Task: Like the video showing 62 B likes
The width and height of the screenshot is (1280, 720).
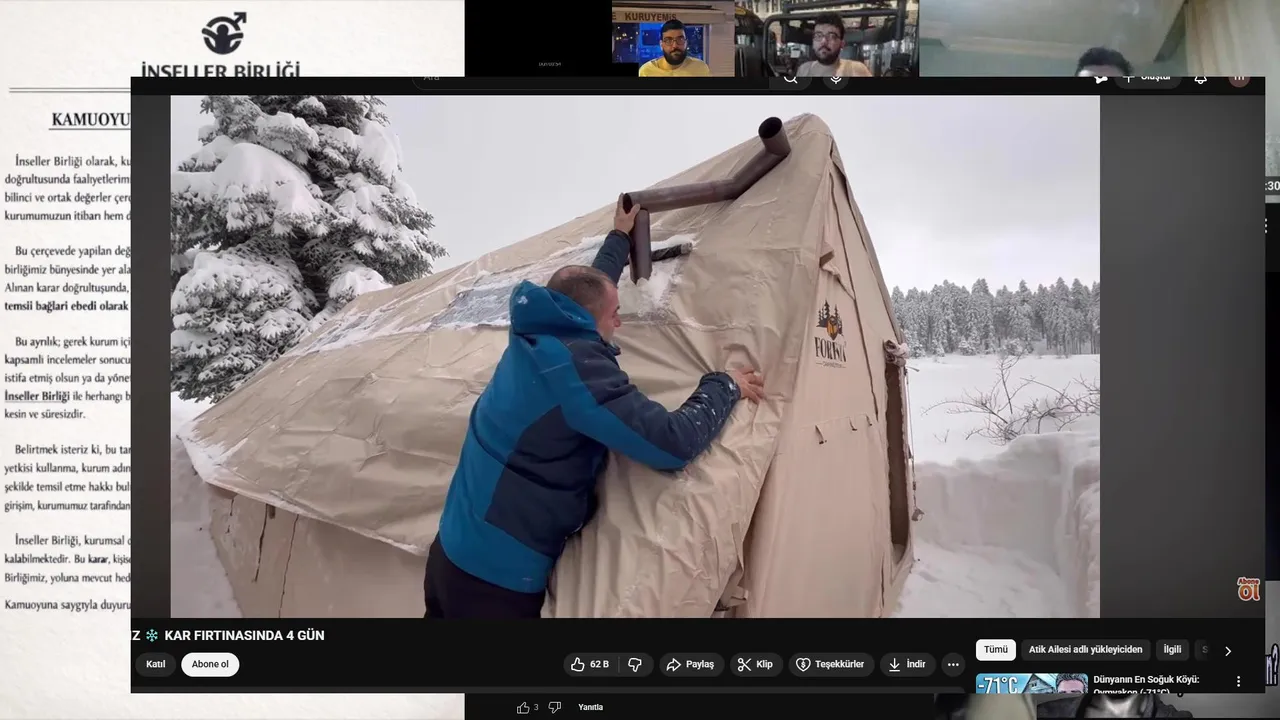Action: click(x=590, y=664)
